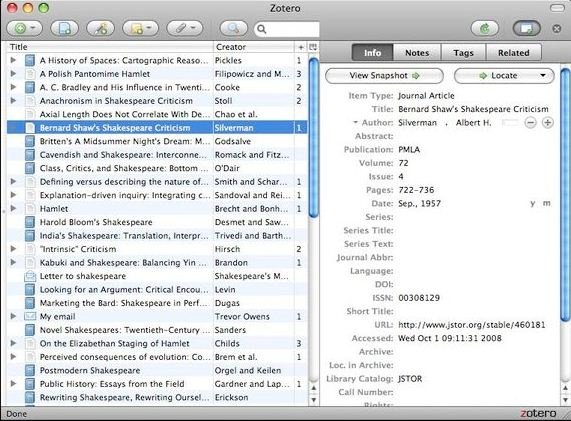
Task: Edit the Date value Sep., 1957
Action: coord(420,204)
